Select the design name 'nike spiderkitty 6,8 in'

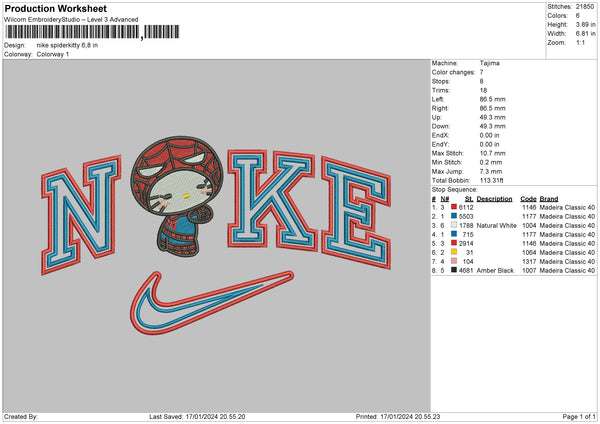[x=67, y=45]
